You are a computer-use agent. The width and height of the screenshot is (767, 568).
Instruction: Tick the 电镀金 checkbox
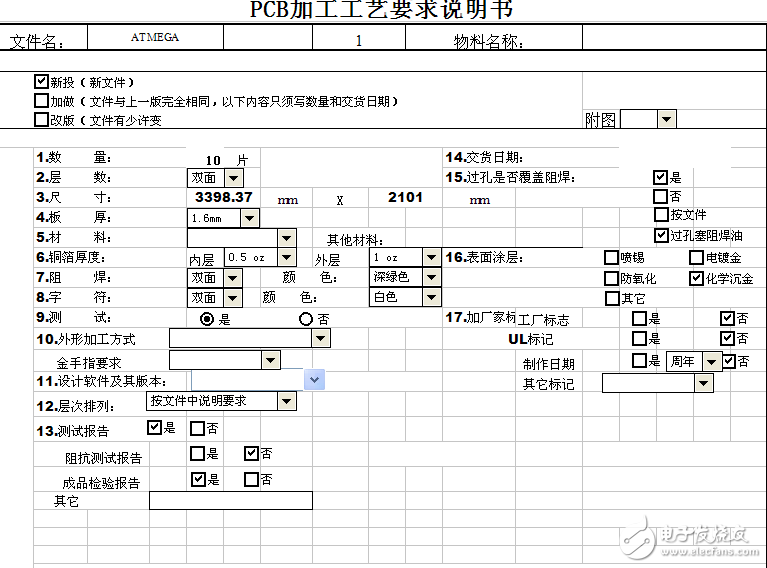[696, 258]
